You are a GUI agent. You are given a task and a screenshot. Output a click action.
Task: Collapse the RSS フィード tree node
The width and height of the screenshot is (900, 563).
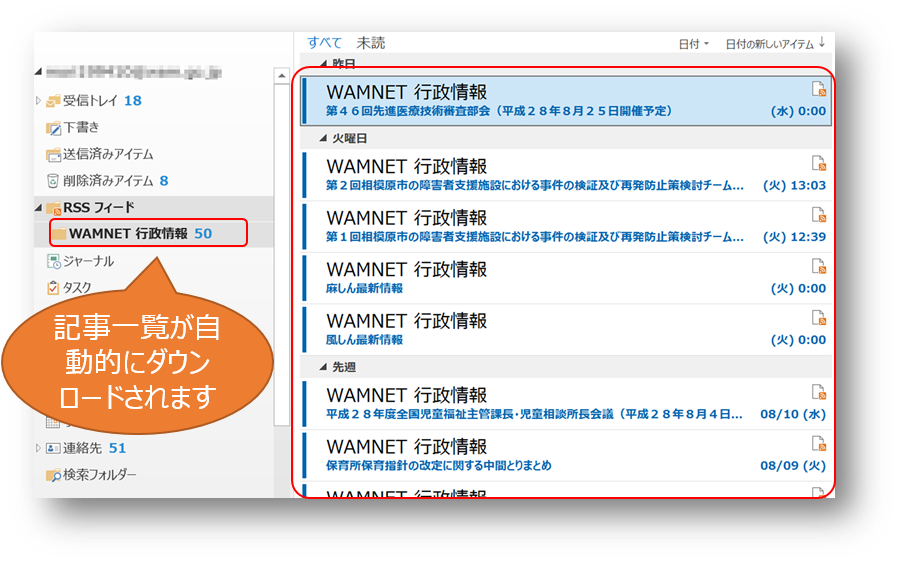(38, 208)
